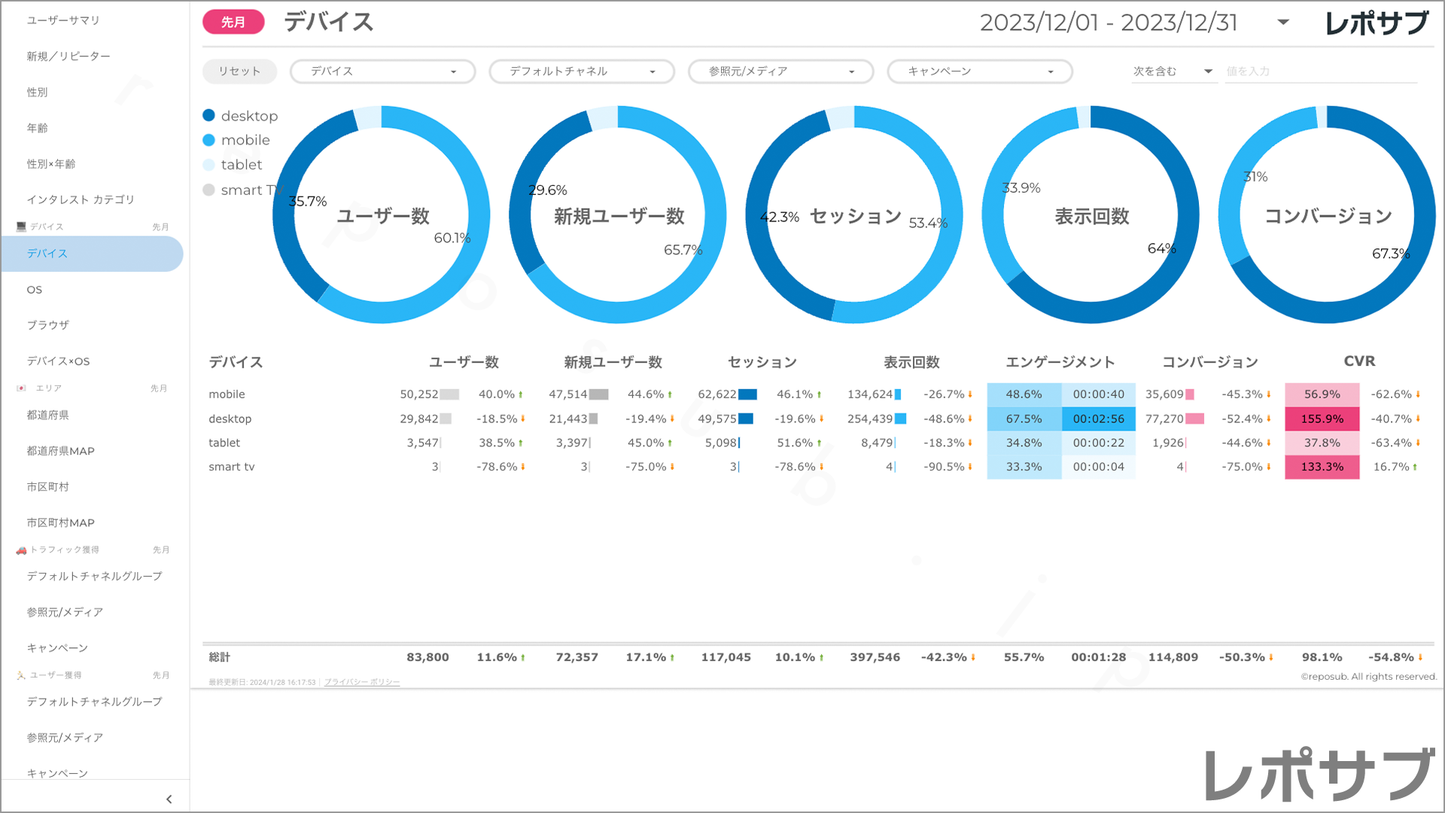Click the dark blue desktop legend dot
1445x813 pixels.
209,116
